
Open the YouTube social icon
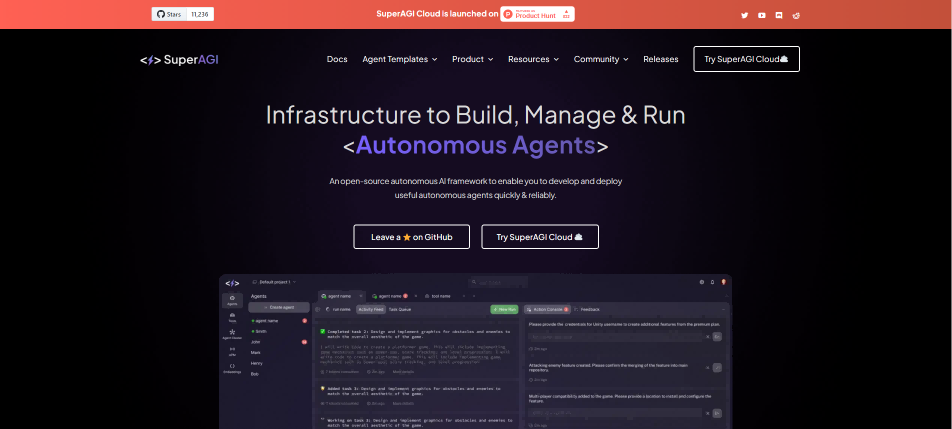pos(761,15)
